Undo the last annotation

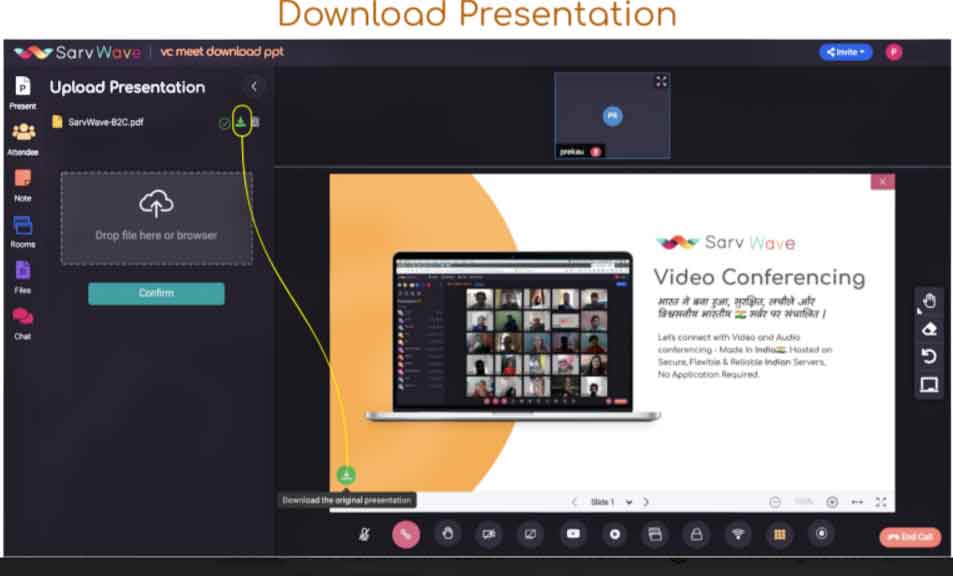point(928,356)
